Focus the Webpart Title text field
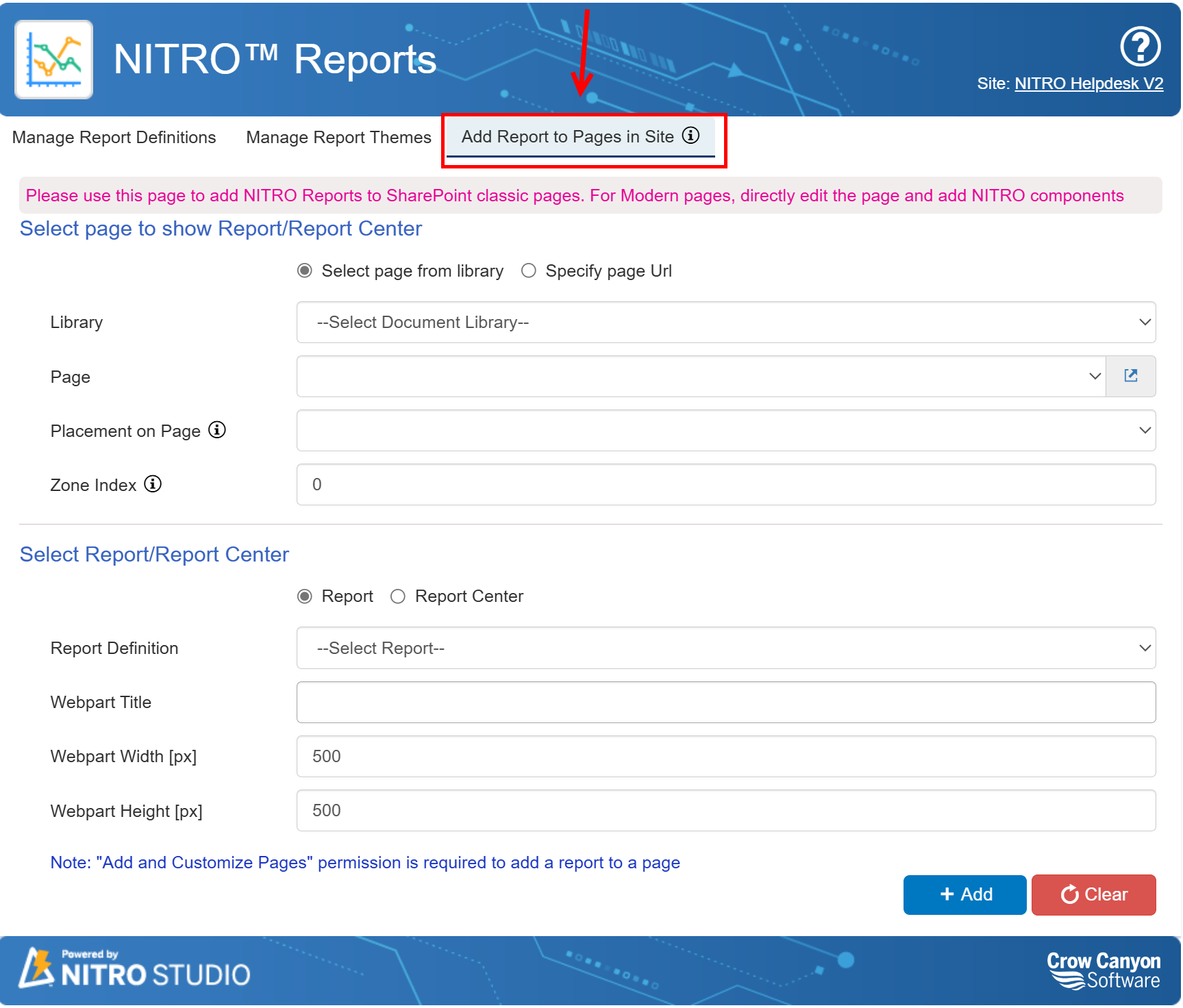This screenshot has height=1008, width=1183. point(726,702)
